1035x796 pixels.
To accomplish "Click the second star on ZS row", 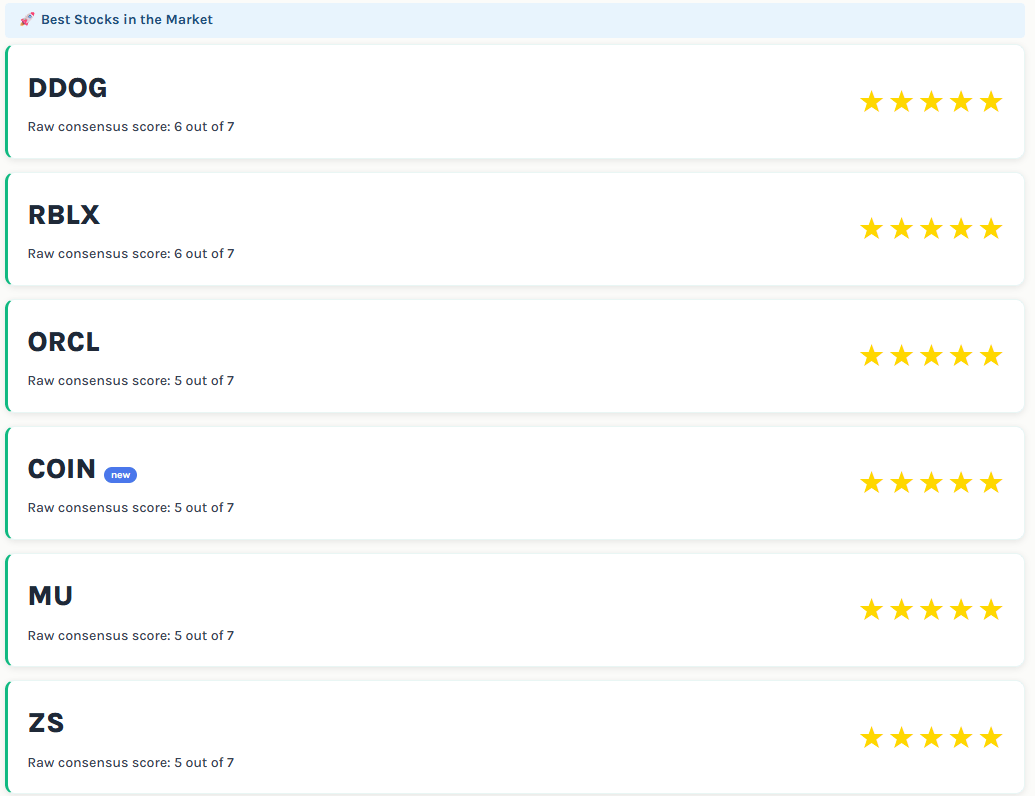I will tap(902, 737).
